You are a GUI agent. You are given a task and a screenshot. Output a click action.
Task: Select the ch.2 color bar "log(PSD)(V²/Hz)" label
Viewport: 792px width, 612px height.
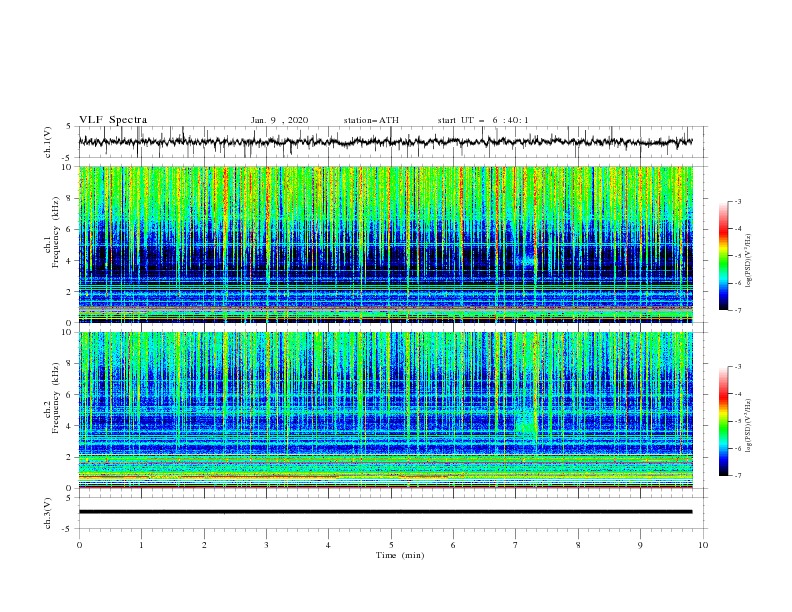pos(748,426)
